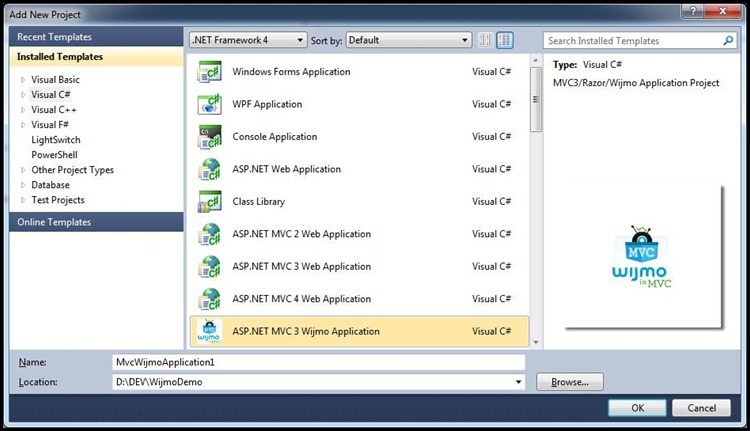Screen dimensions: 750x431
Task: Open the Sort by Default dropdown
Action: point(408,40)
